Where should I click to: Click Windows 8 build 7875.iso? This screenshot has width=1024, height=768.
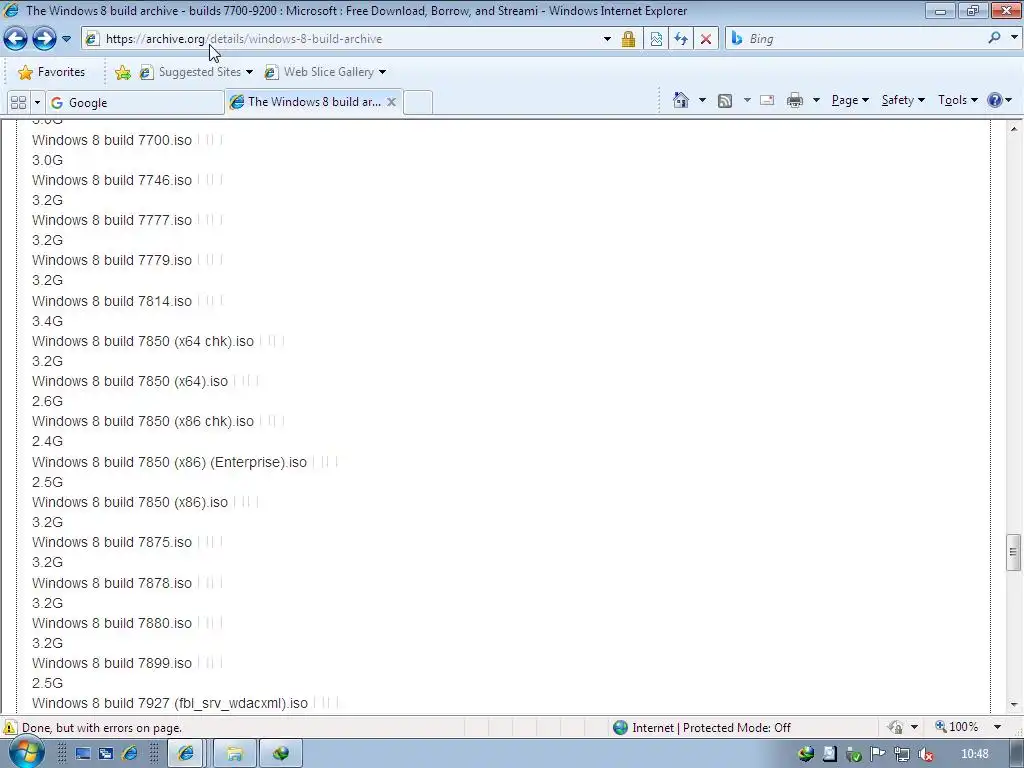tap(112, 542)
